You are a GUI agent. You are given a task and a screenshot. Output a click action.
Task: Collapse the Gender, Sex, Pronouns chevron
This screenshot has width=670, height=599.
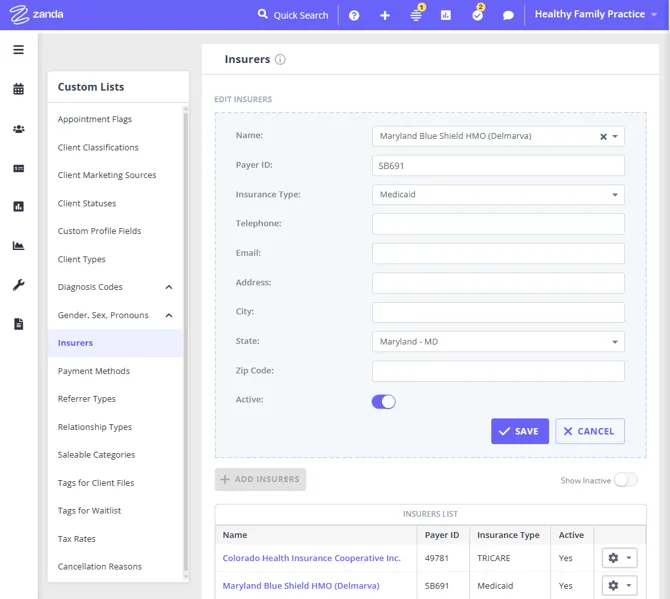tap(169, 315)
